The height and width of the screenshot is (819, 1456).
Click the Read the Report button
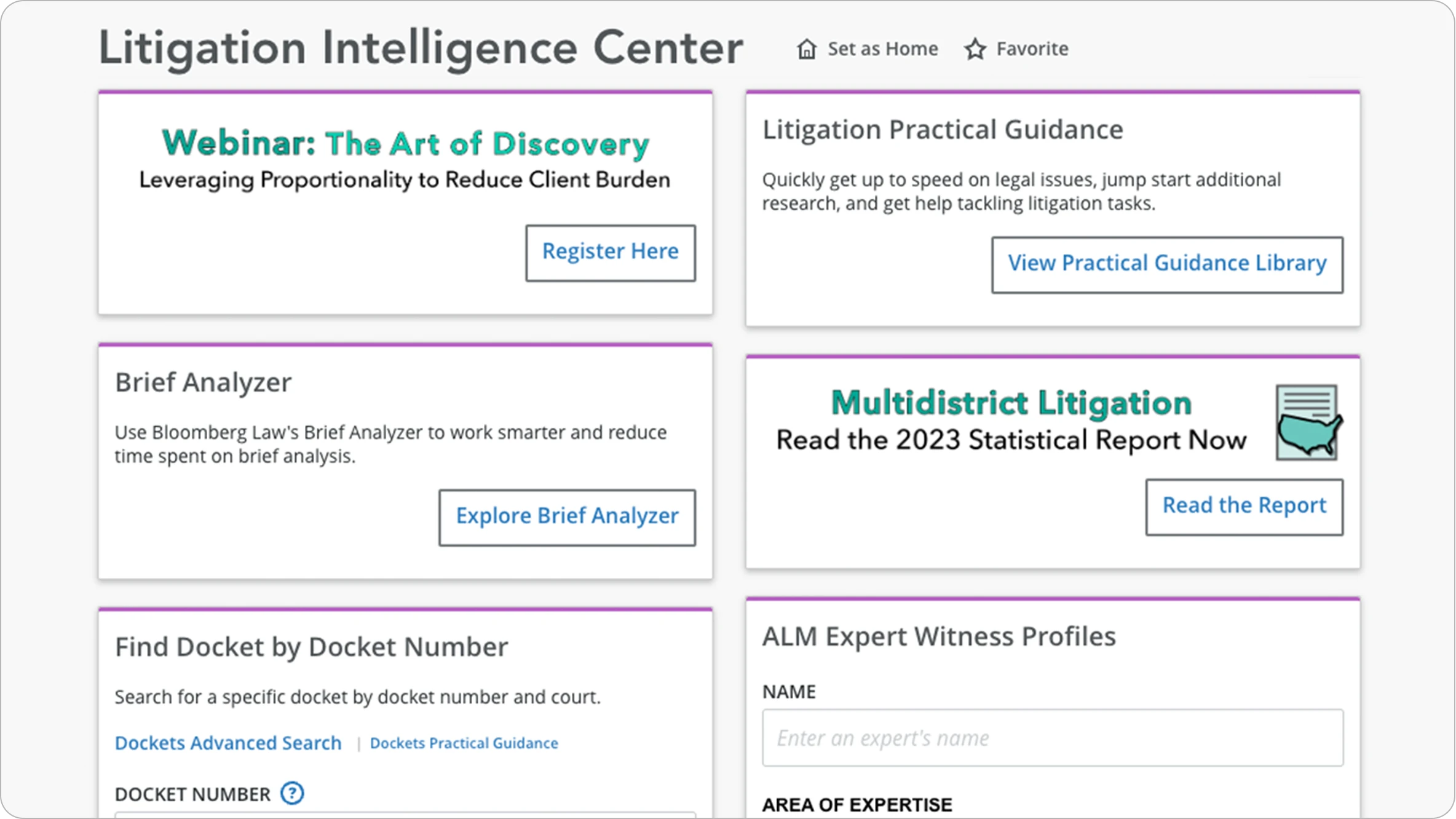pyautogui.click(x=1244, y=507)
